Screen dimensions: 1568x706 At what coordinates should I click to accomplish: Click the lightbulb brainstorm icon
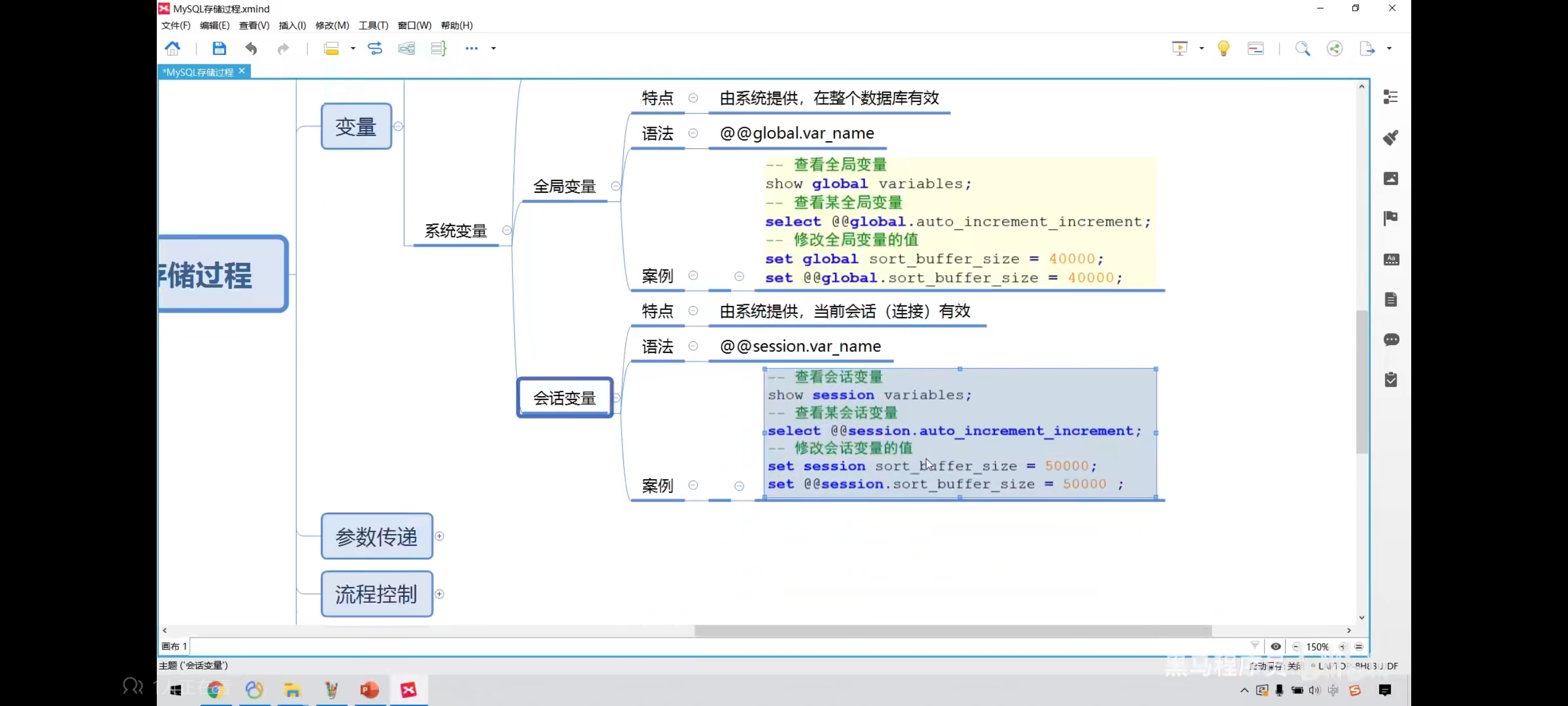(x=1224, y=48)
